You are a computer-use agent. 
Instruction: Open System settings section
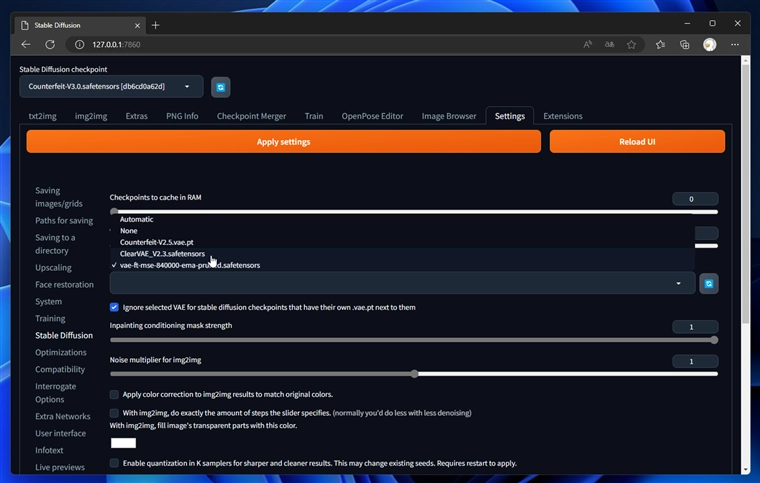click(48, 301)
